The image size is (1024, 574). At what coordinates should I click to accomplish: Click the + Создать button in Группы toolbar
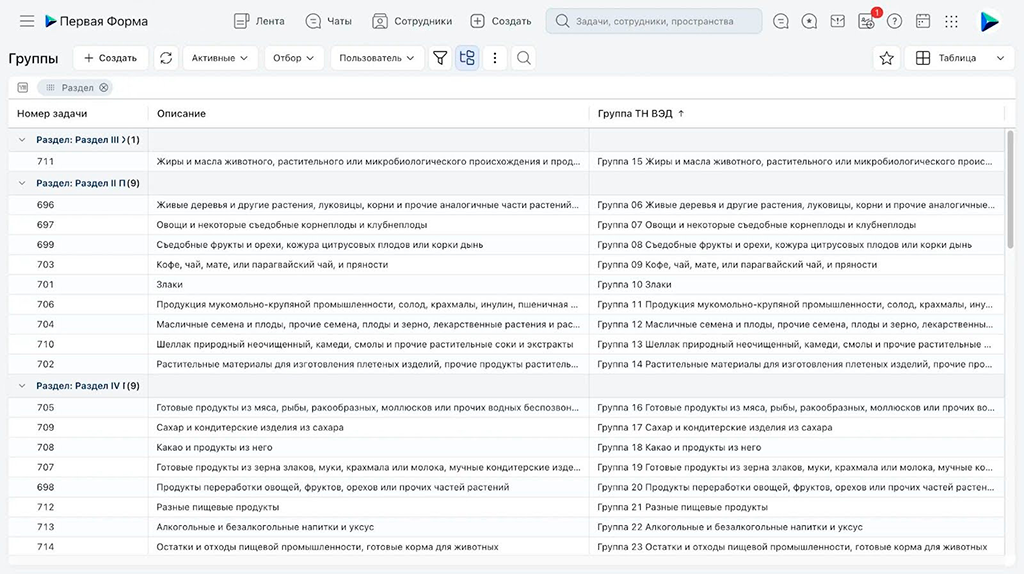tap(110, 58)
